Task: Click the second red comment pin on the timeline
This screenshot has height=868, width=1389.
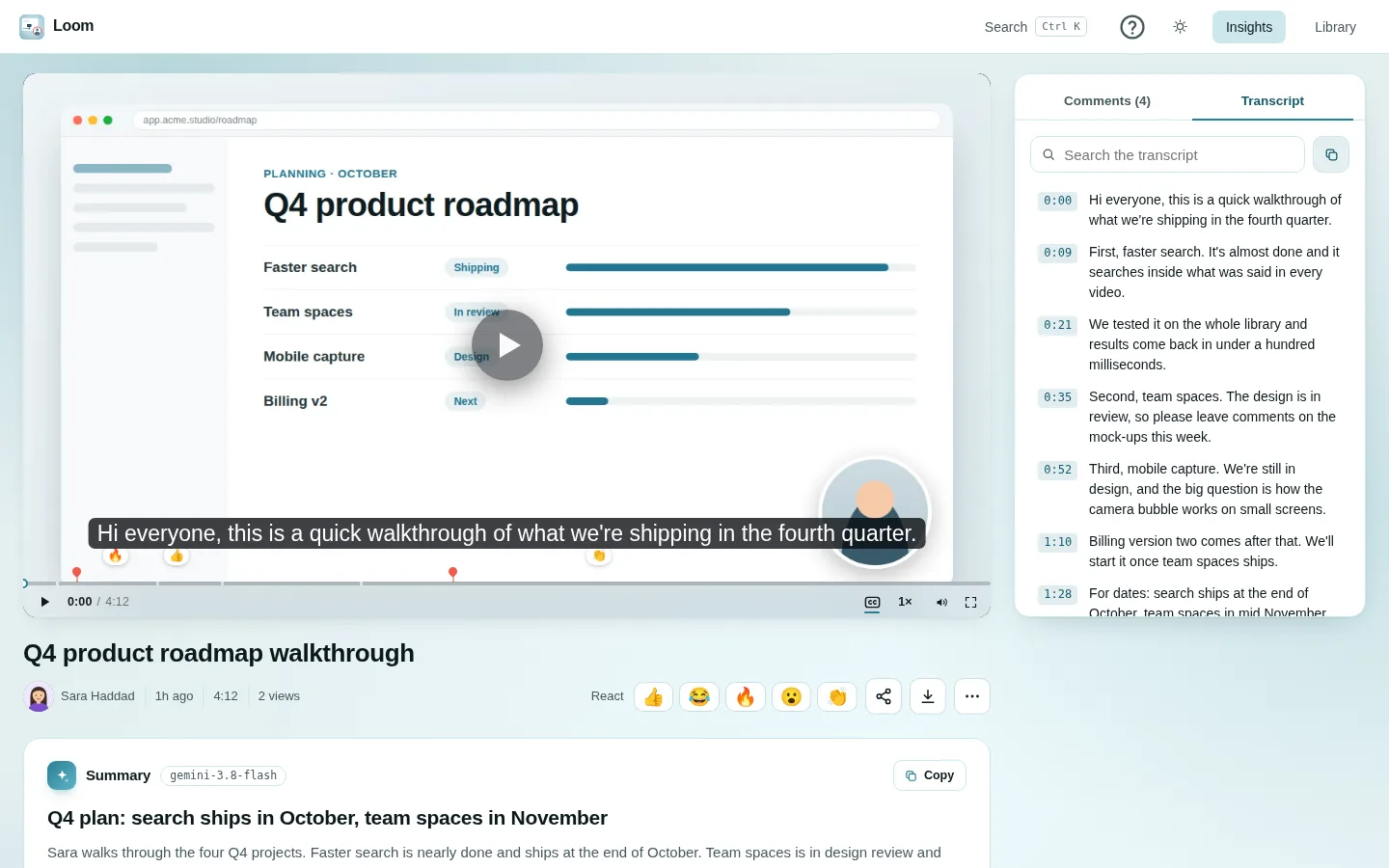Action: (x=452, y=574)
